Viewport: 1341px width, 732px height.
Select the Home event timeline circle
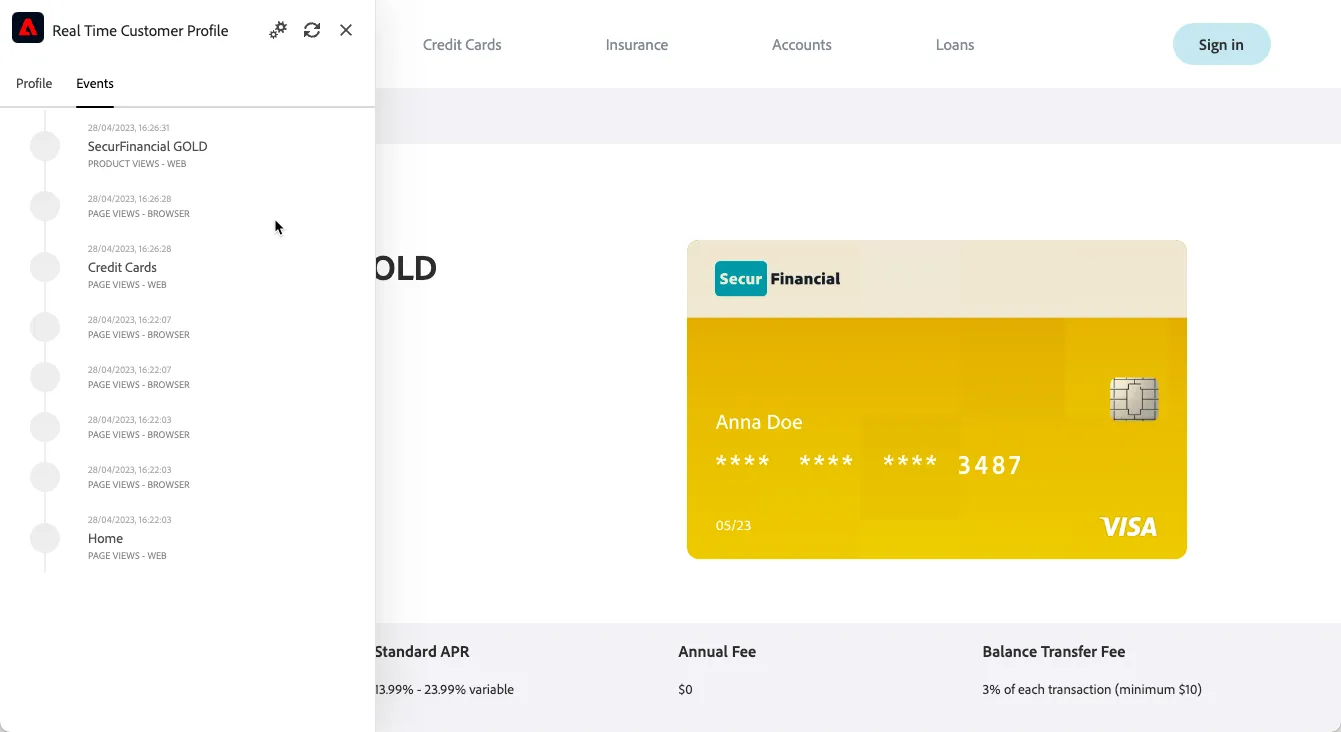[45, 538]
